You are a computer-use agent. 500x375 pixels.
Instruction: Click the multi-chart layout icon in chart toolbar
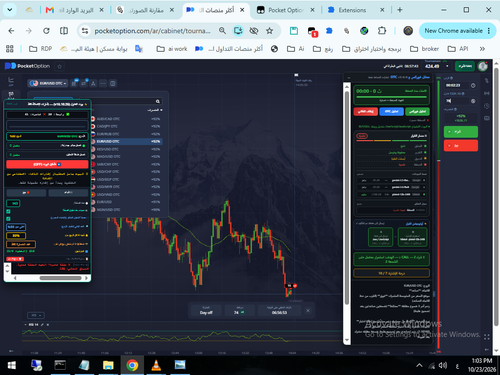click(113, 83)
